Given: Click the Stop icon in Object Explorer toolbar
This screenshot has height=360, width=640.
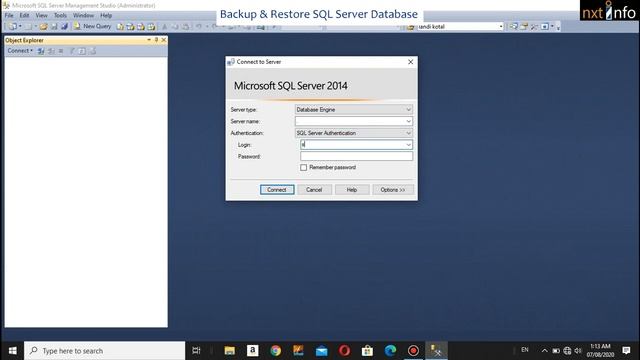Looking at the screenshot, I should pyautogui.click(x=61, y=51).
